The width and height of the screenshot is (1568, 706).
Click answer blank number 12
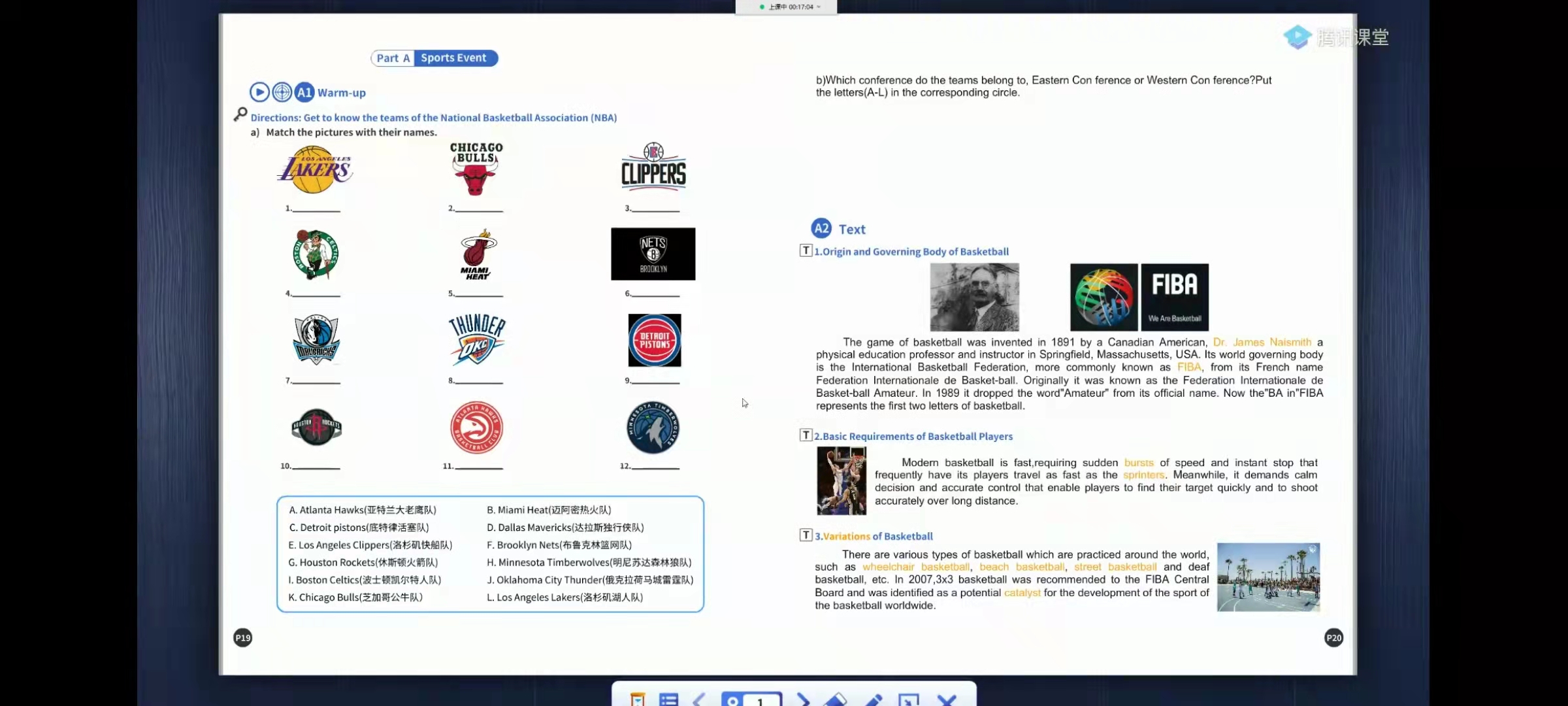[656, 466]
